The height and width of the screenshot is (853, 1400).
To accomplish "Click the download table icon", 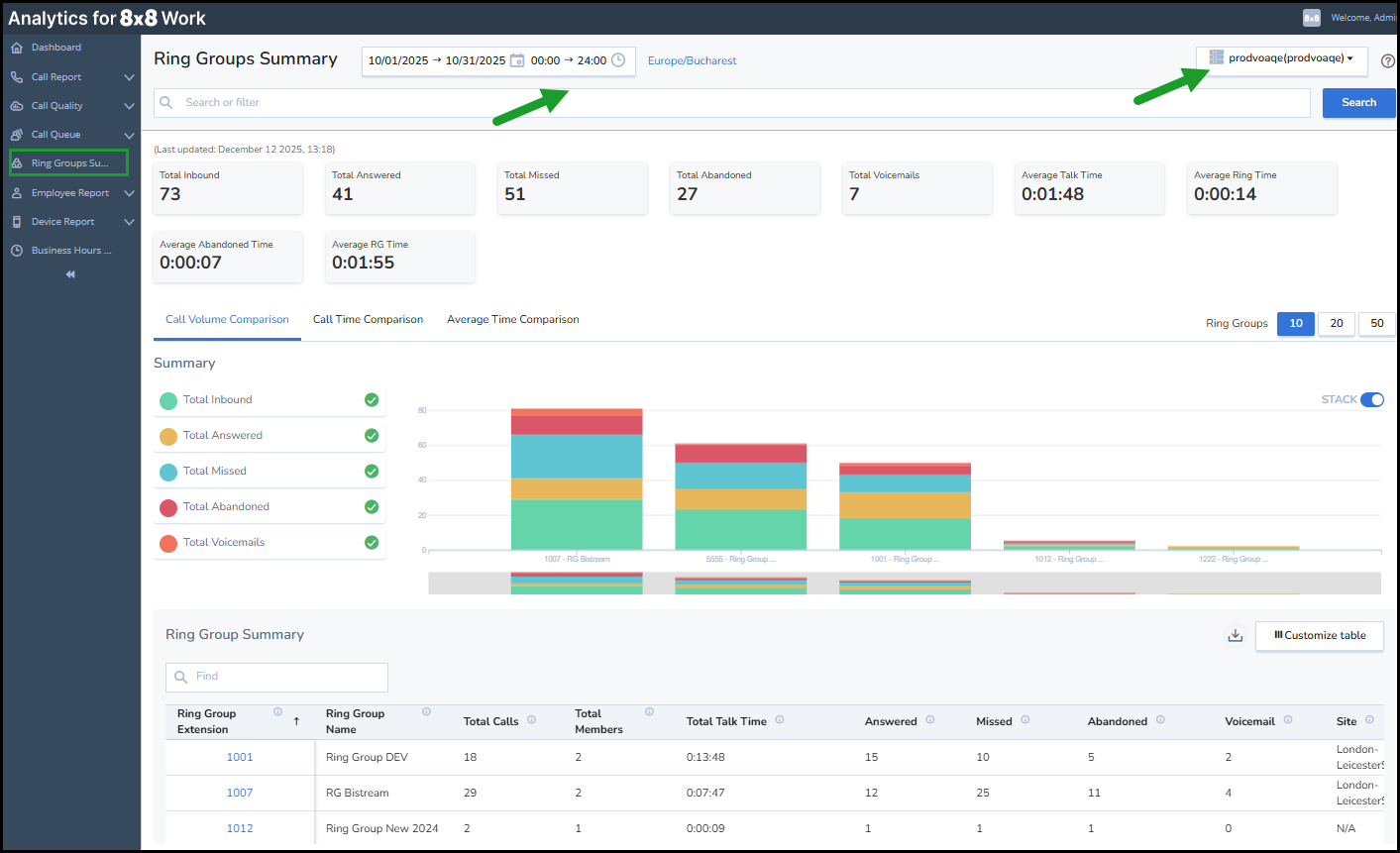I will [1235, 636].
